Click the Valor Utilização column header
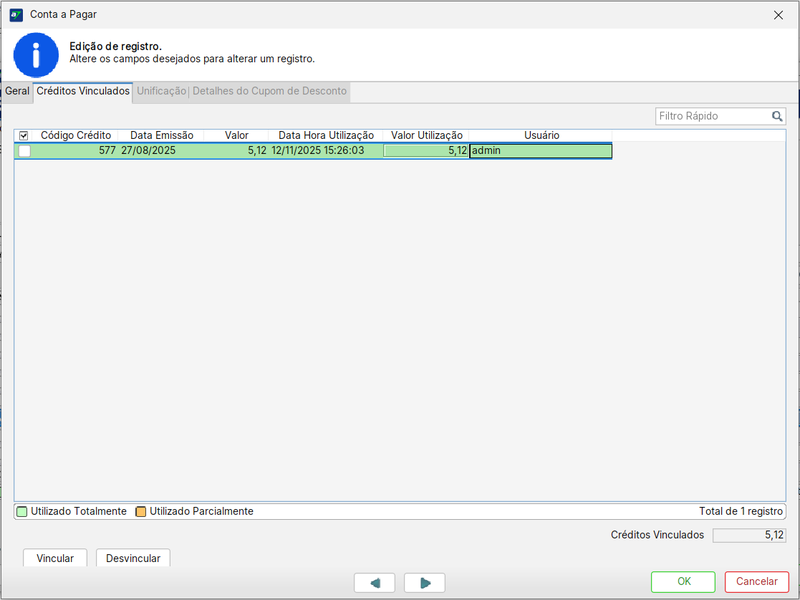800x600 pixels. point(426,135)
